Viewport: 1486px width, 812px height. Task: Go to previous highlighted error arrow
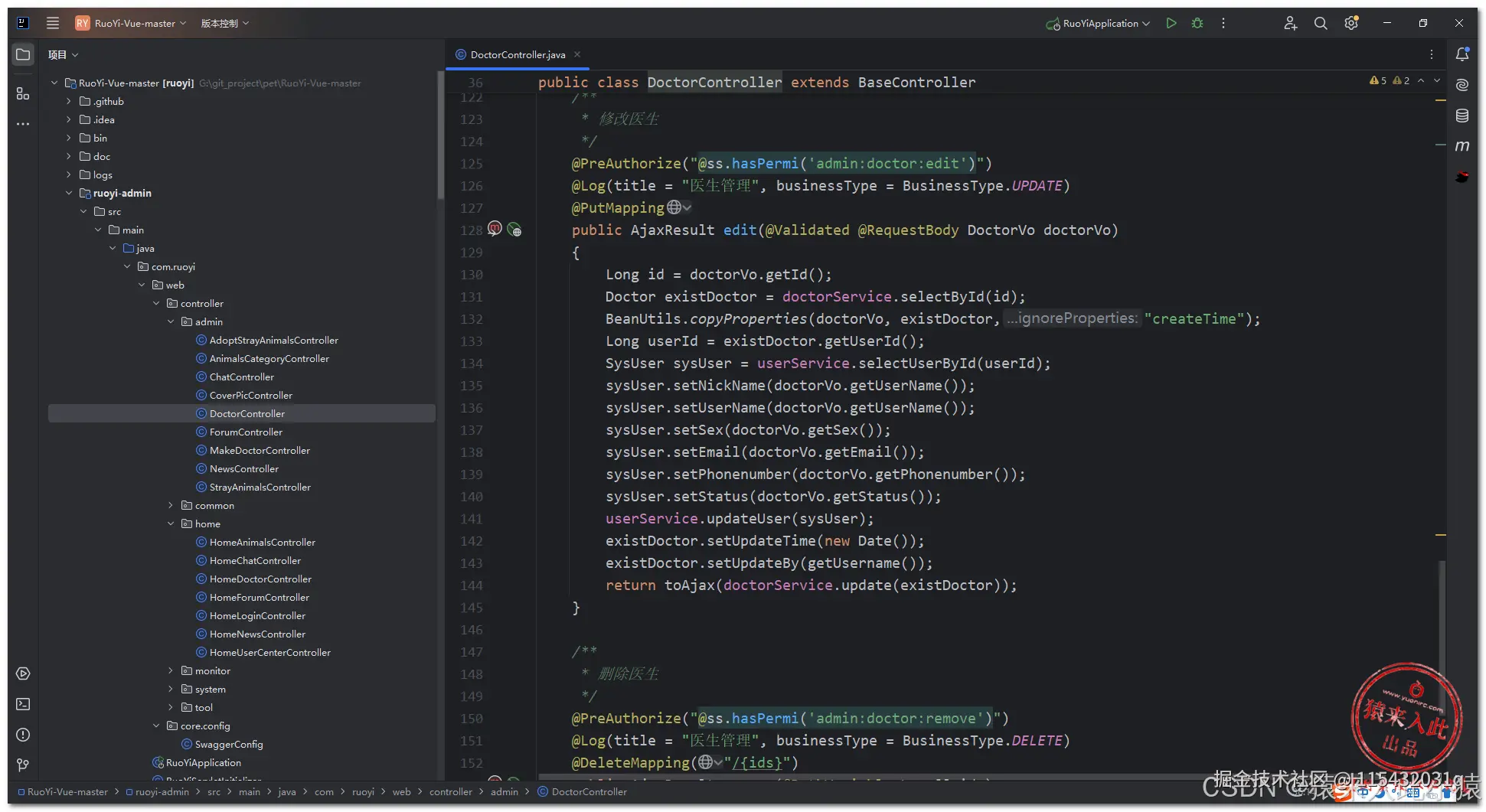(x=1421, y=80)
